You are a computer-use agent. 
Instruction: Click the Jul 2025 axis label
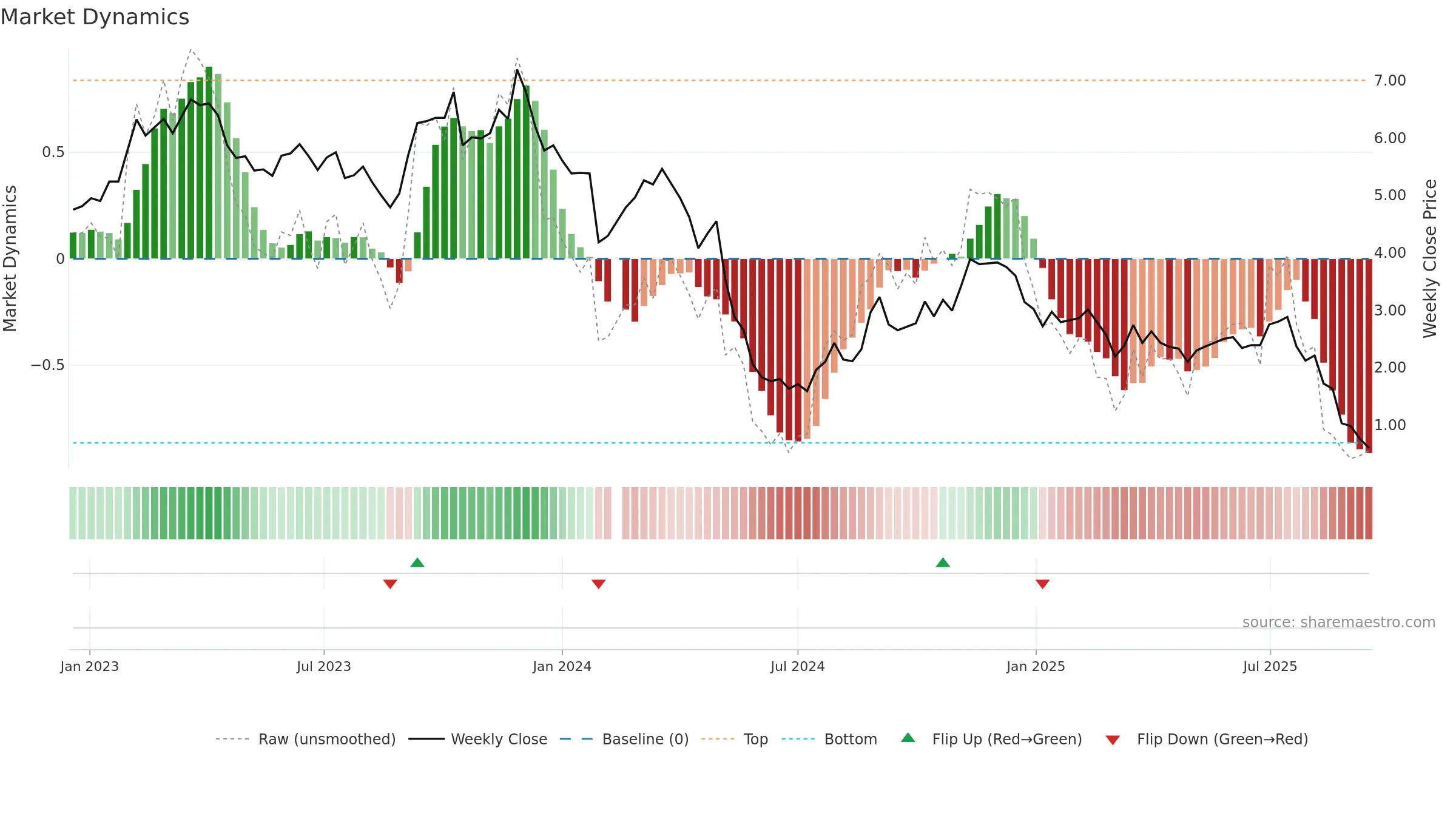click(1270, 666)
